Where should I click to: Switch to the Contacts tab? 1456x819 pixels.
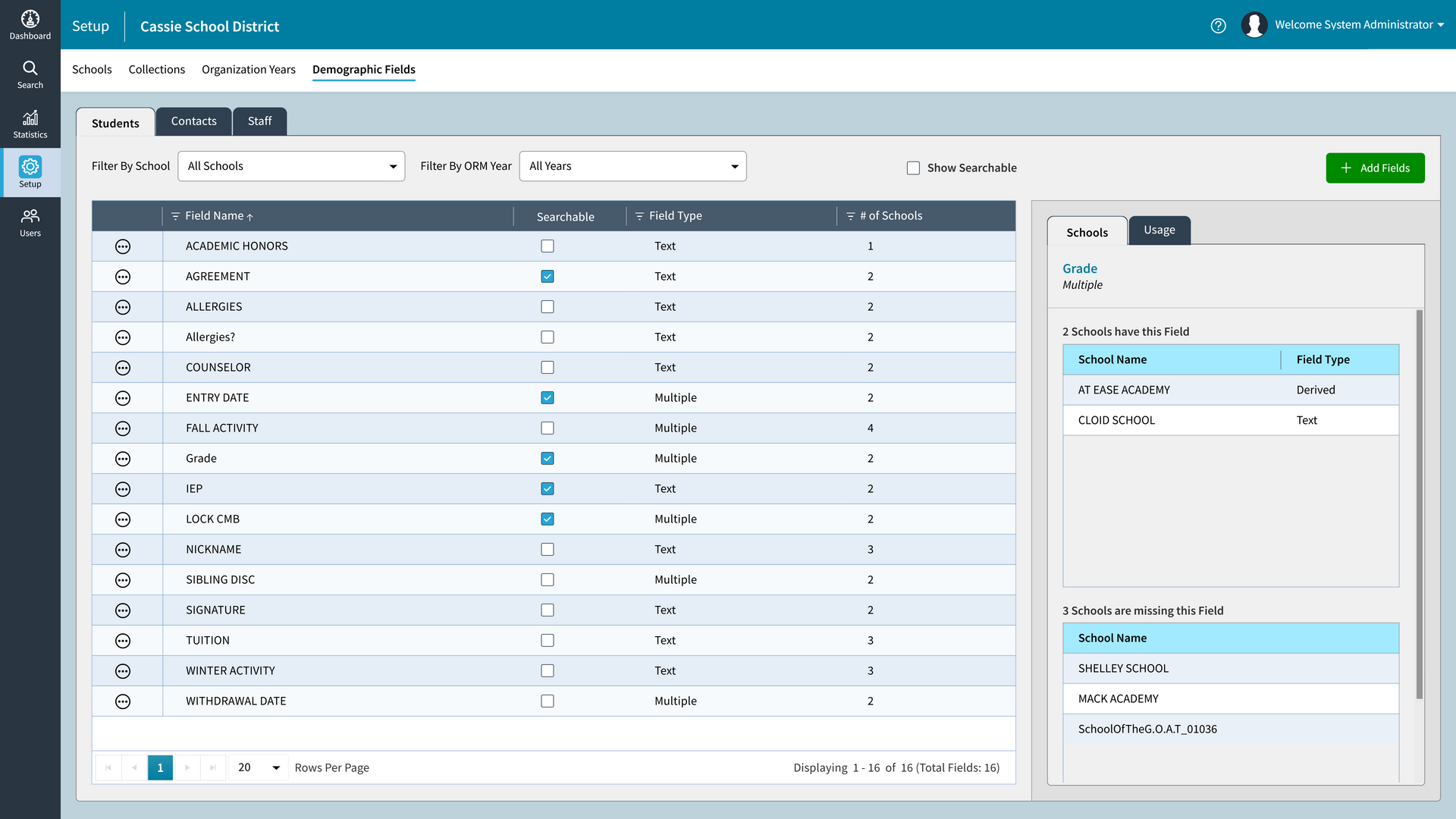pyautogui.click(x=193, y=121)
